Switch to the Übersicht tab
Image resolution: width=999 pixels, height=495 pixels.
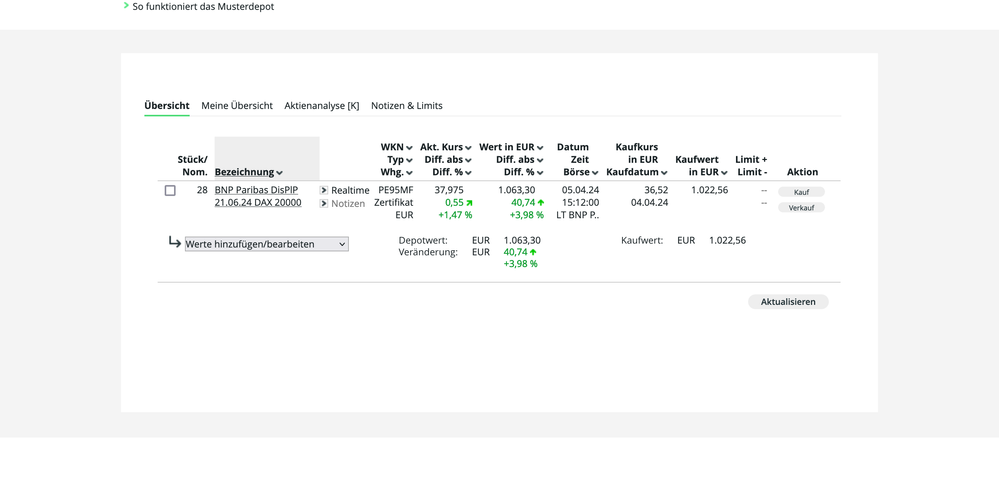point(167,106)
